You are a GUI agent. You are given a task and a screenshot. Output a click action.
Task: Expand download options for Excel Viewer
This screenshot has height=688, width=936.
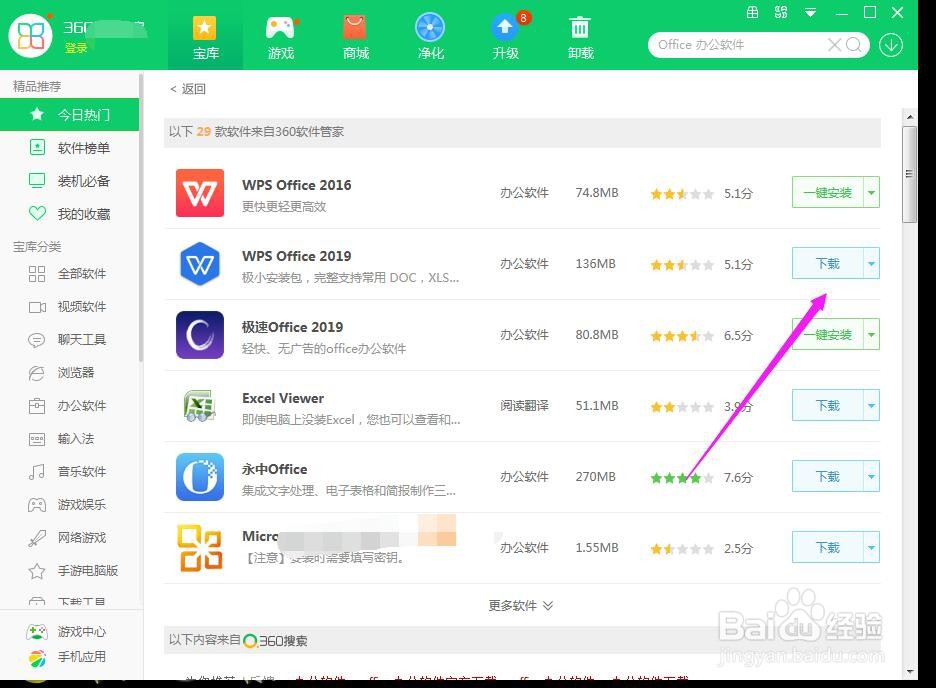872,406
